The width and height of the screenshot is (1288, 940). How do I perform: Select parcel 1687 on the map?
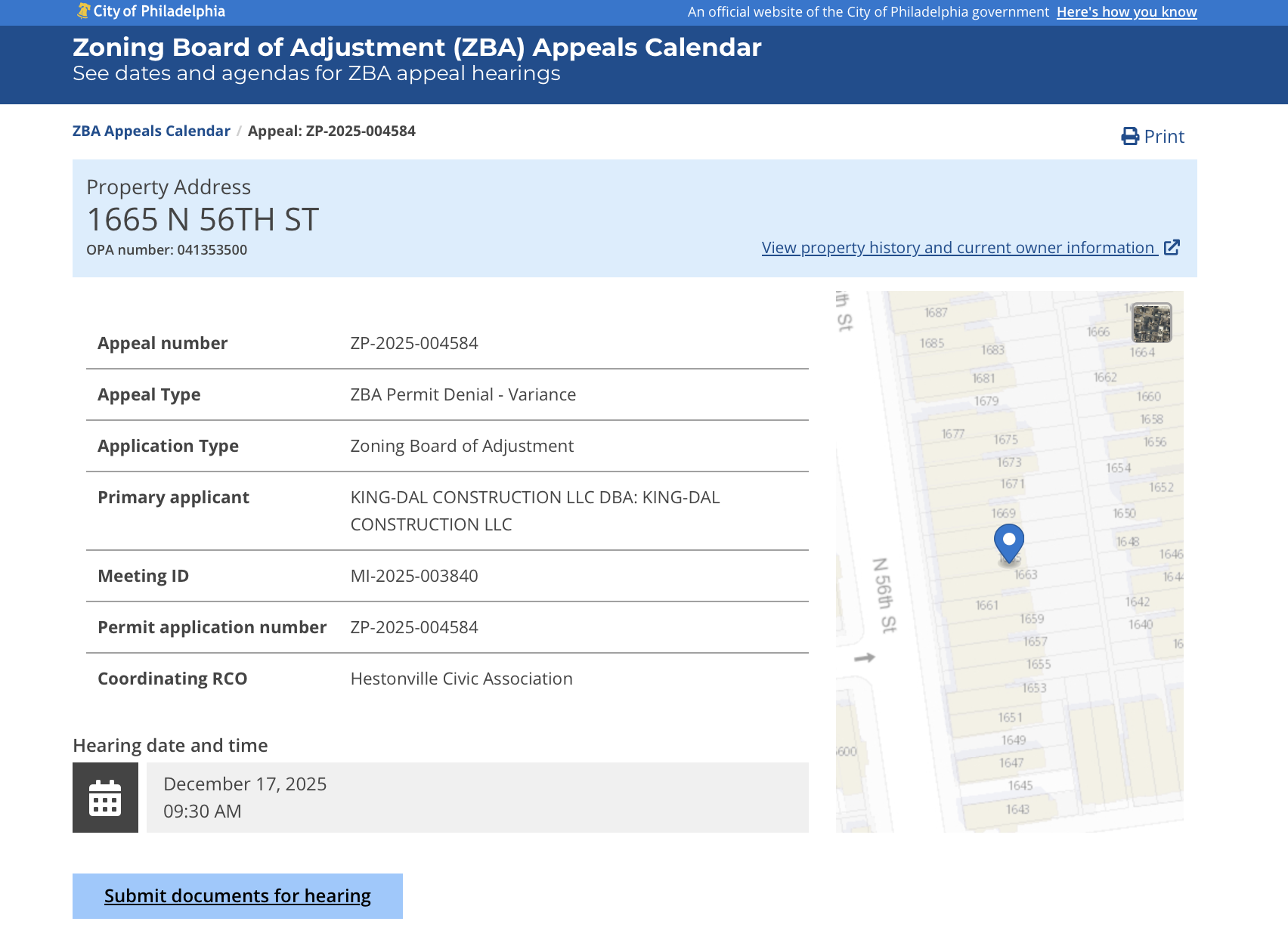click(934, 311)
